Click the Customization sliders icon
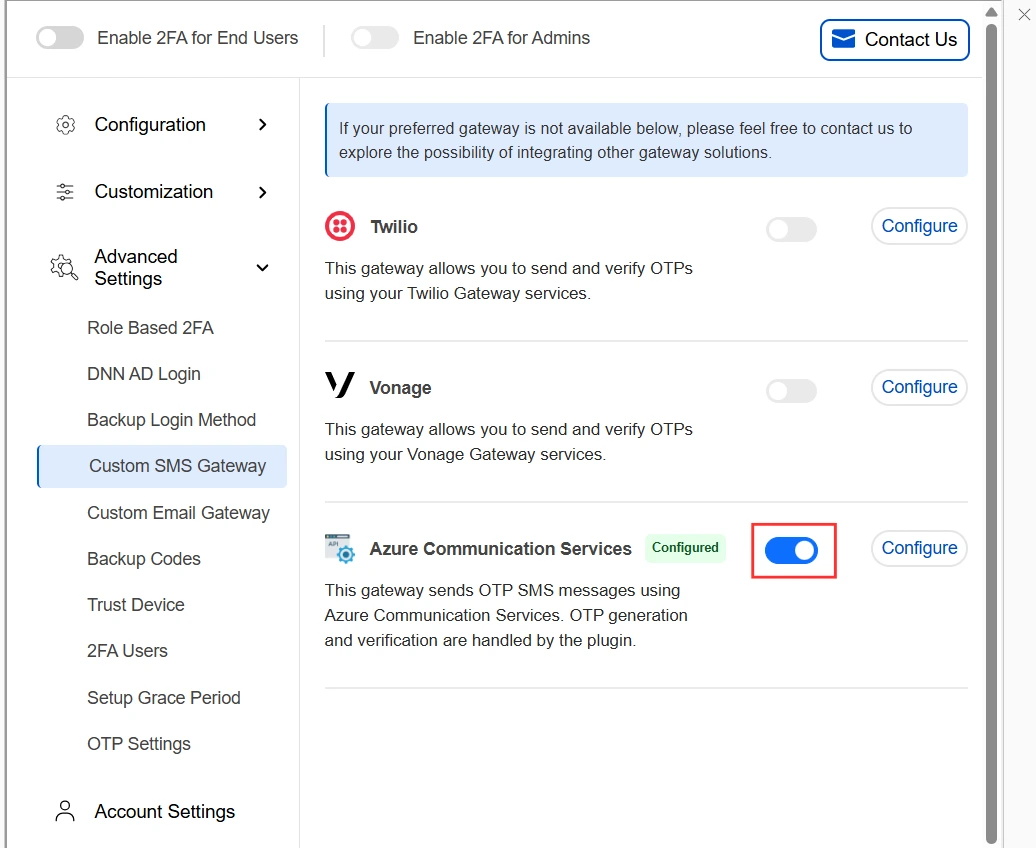Image resolution: width=1036 pixels, height=848 pixels. [x=65, y=192]
